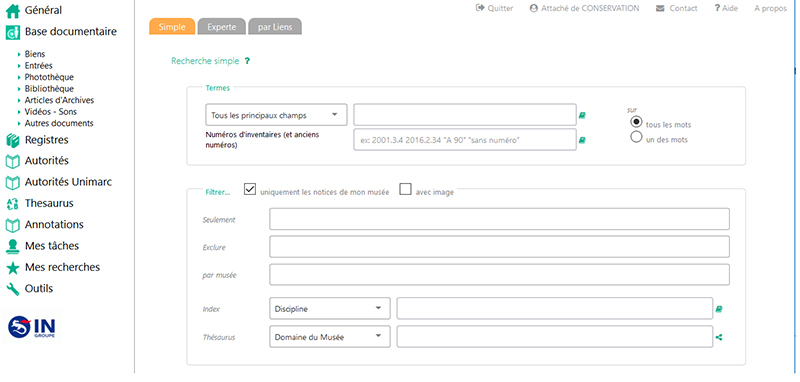Open the Bibliothèque section
This screenshot has width=800, height=382.
click(49, 89)
